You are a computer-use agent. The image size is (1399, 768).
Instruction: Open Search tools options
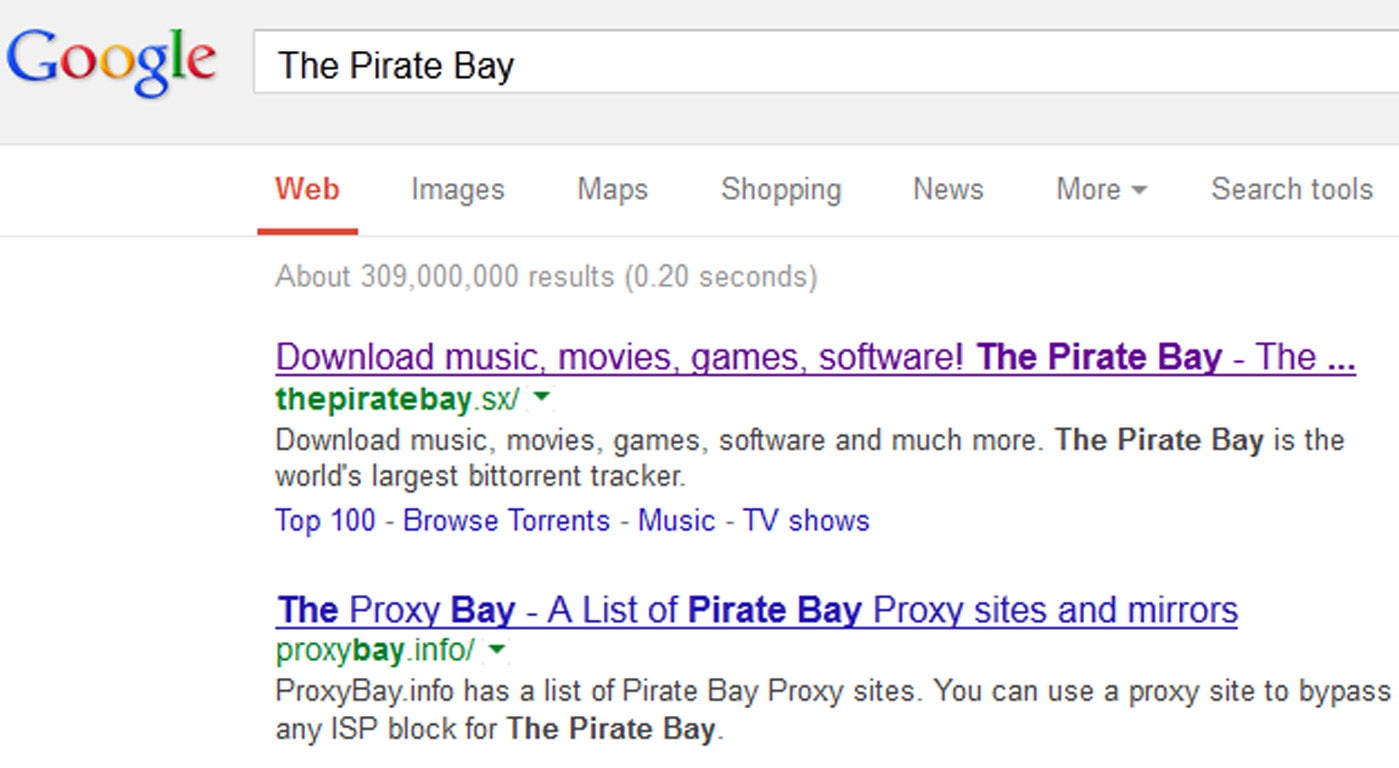[x=1292, y=189]
